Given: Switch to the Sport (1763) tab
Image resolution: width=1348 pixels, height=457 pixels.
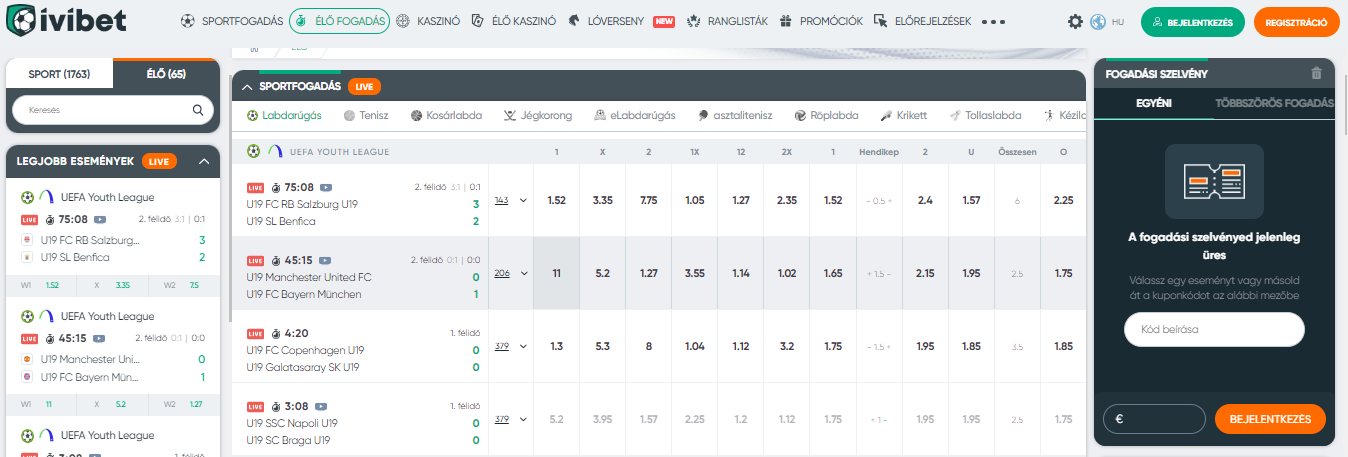Looking at the screenshot, I should click(x=59, y=74).
